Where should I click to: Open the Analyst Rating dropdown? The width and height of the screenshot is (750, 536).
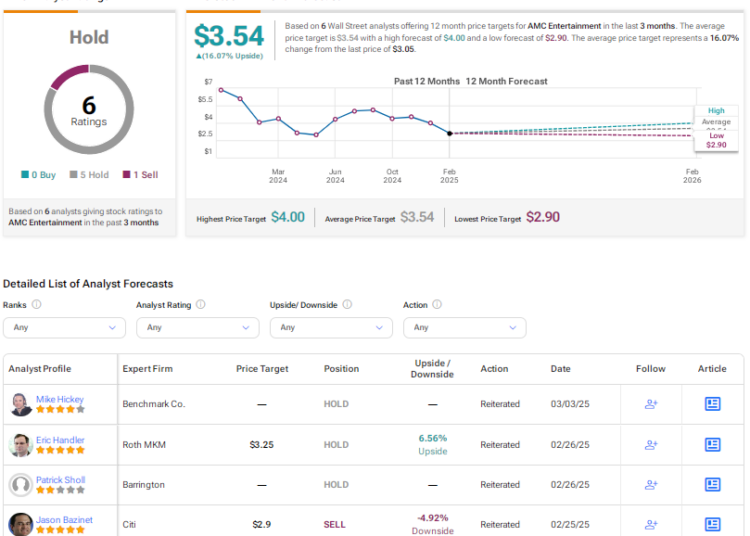point(198,328)
